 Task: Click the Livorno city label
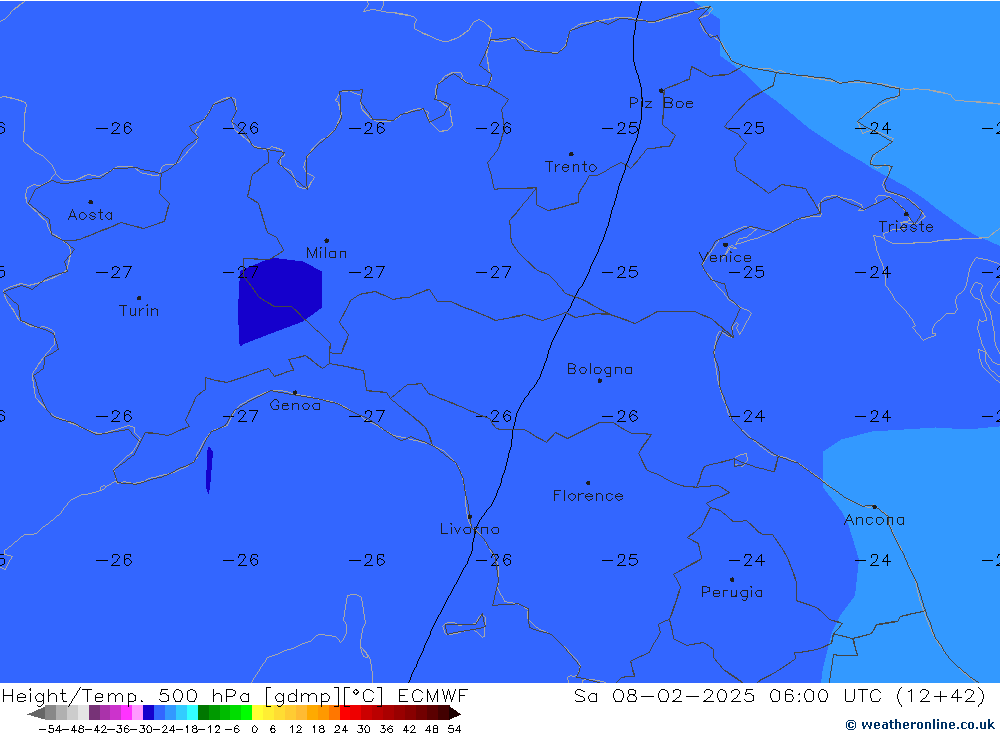coord(470,529)
